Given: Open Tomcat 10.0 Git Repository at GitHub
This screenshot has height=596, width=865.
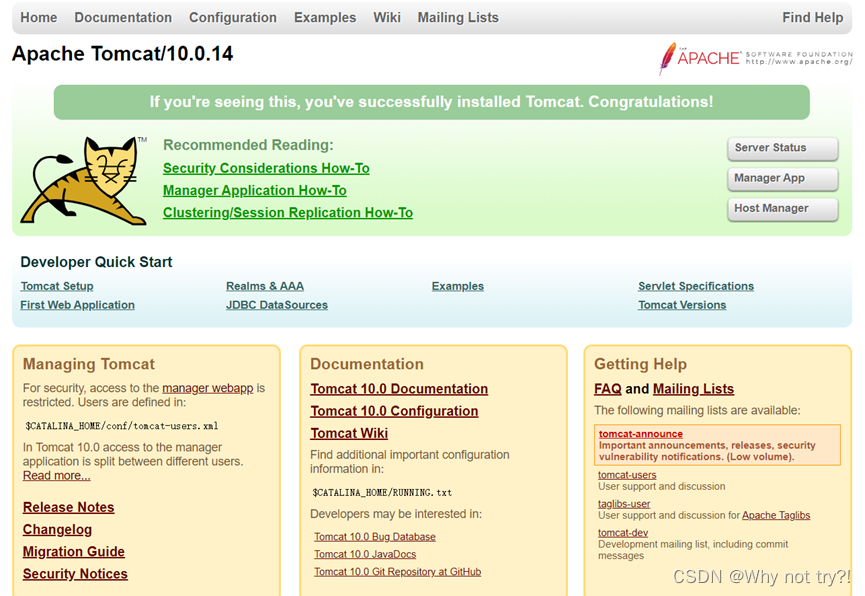Looking at the screenshot, I should click(397, 572).
